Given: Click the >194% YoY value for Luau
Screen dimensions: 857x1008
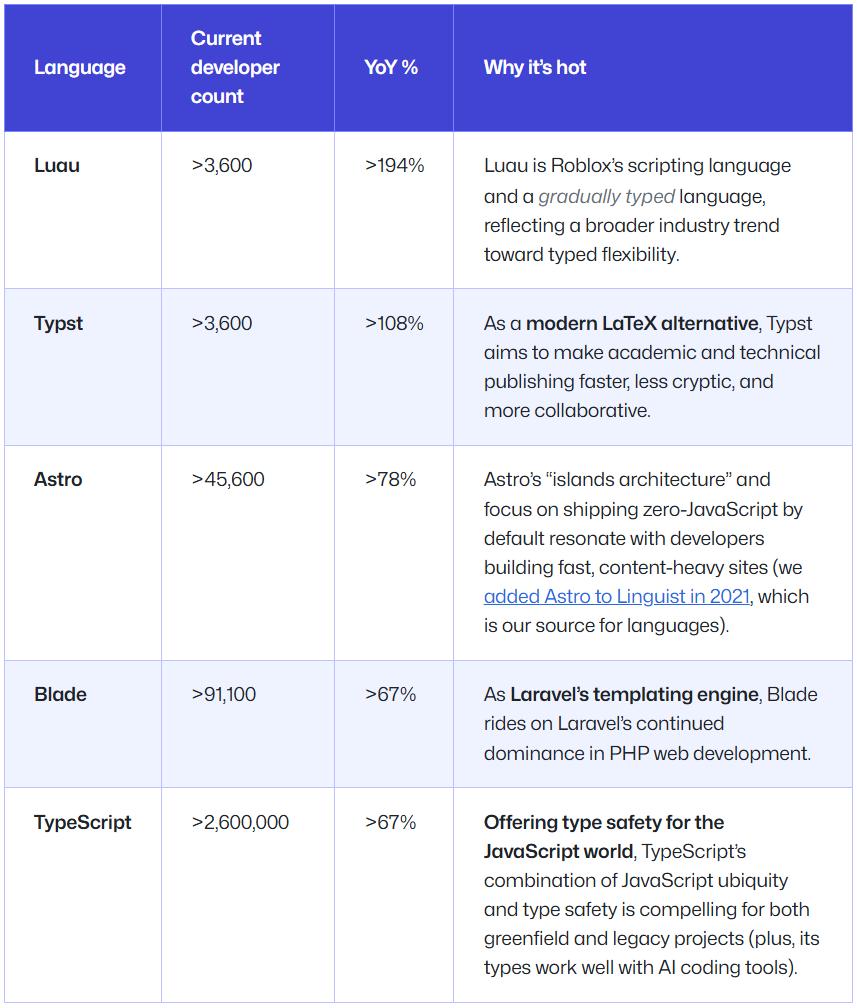Looking at the screenshot, I should [x=394, y=166].
